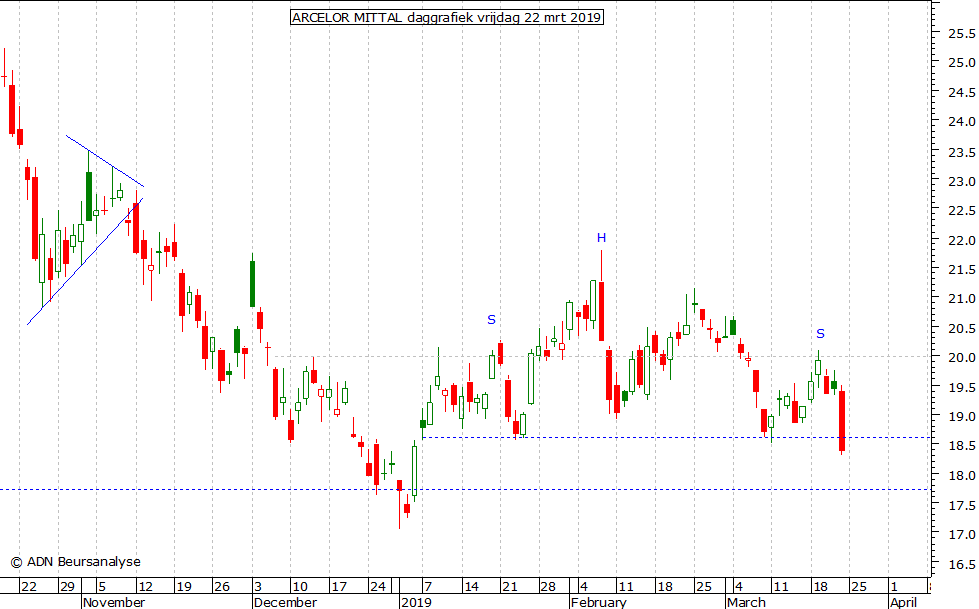Select the 25.0 price axis label
The image size is (979, 609).
(962, 62)
